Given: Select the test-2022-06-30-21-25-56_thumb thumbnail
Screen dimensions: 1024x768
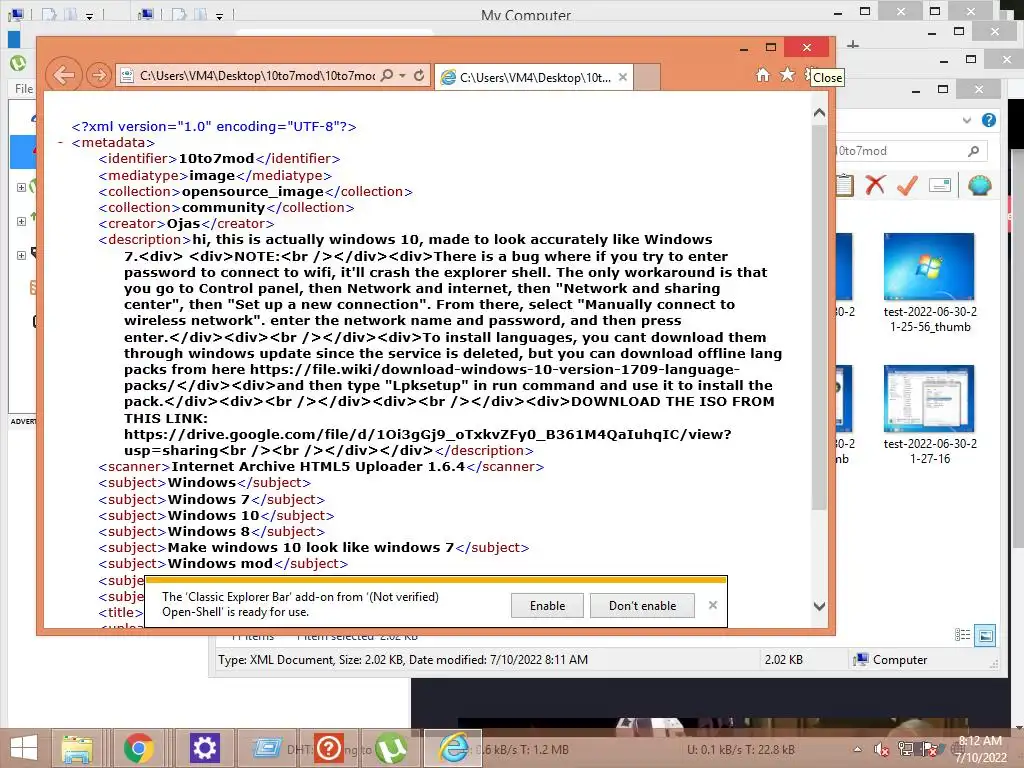Looking at the screenshot, I should tap(929, 282).
